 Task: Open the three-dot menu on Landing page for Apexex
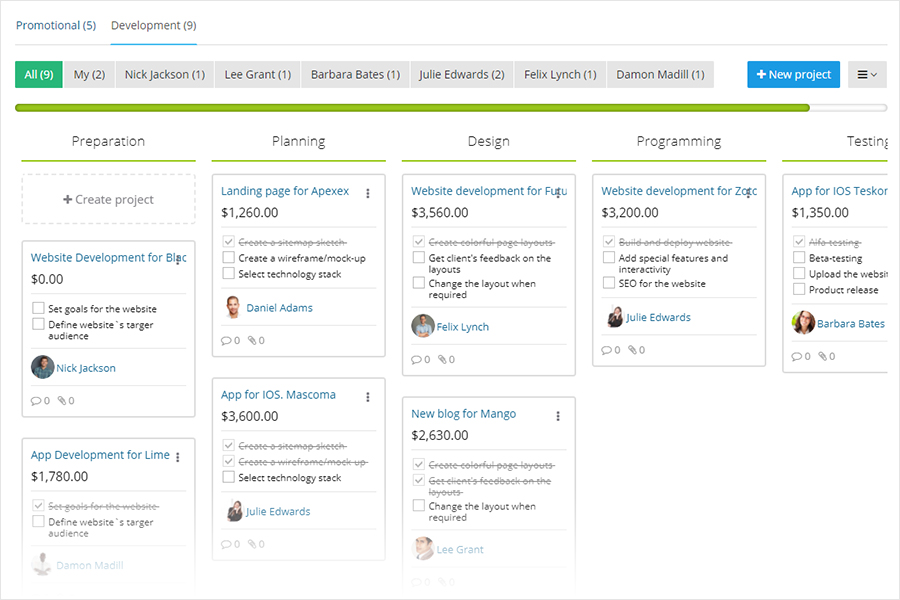(367, 191)
